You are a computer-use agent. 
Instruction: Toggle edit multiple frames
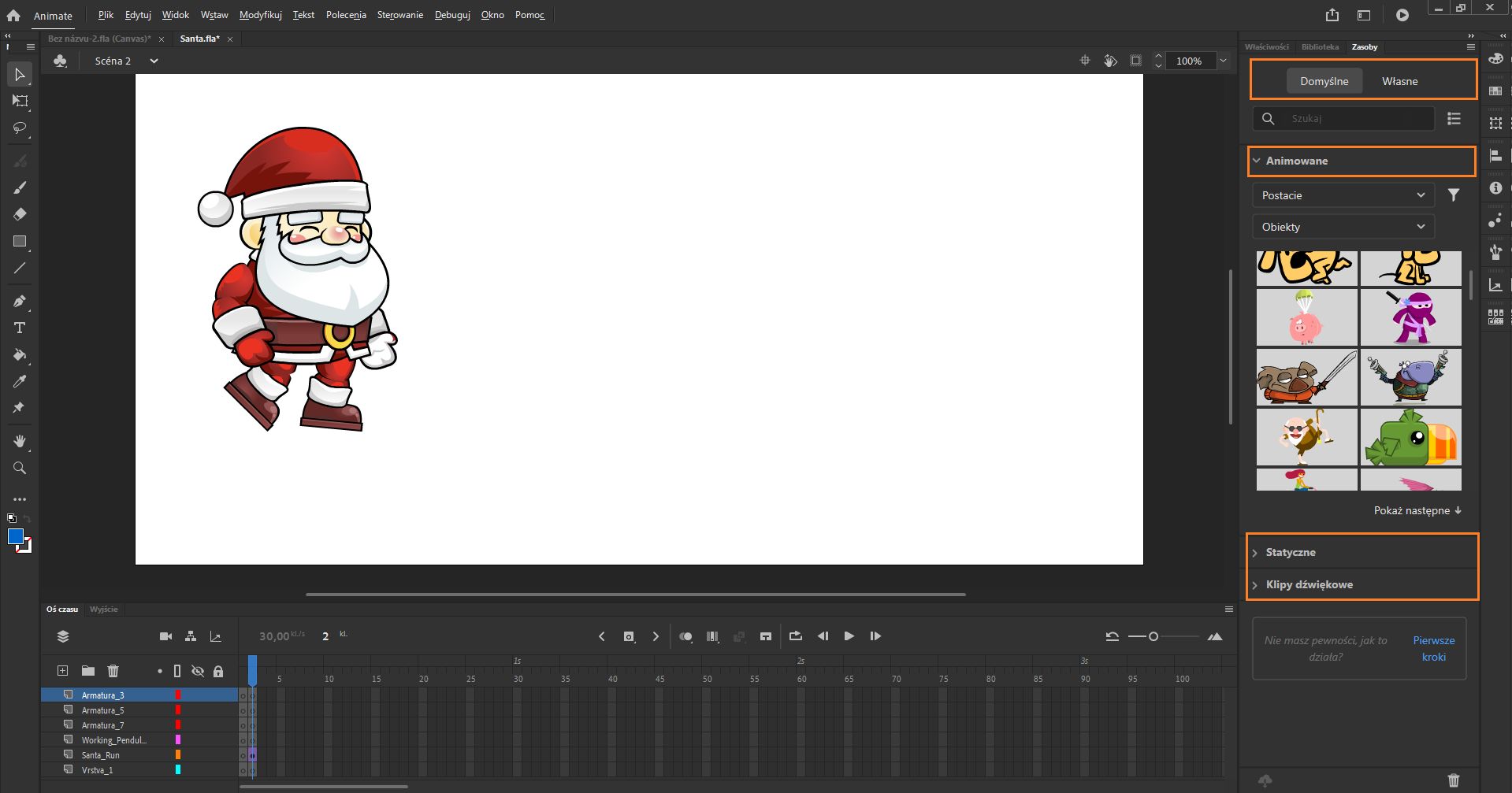pyautogui.click(x=713, y=636)
